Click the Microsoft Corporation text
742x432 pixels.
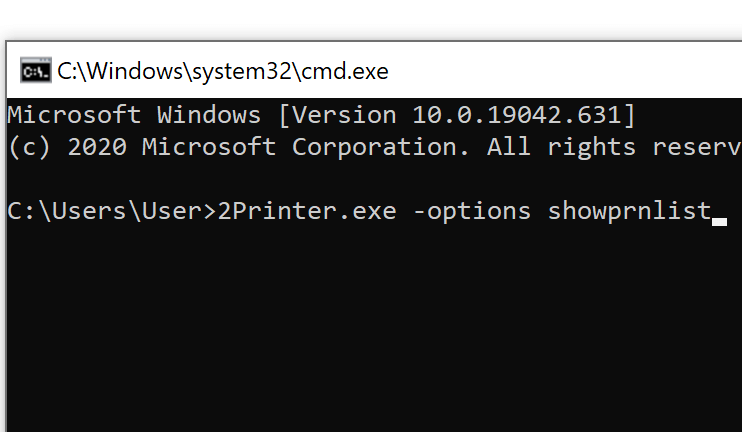click(x=305, y=147)
